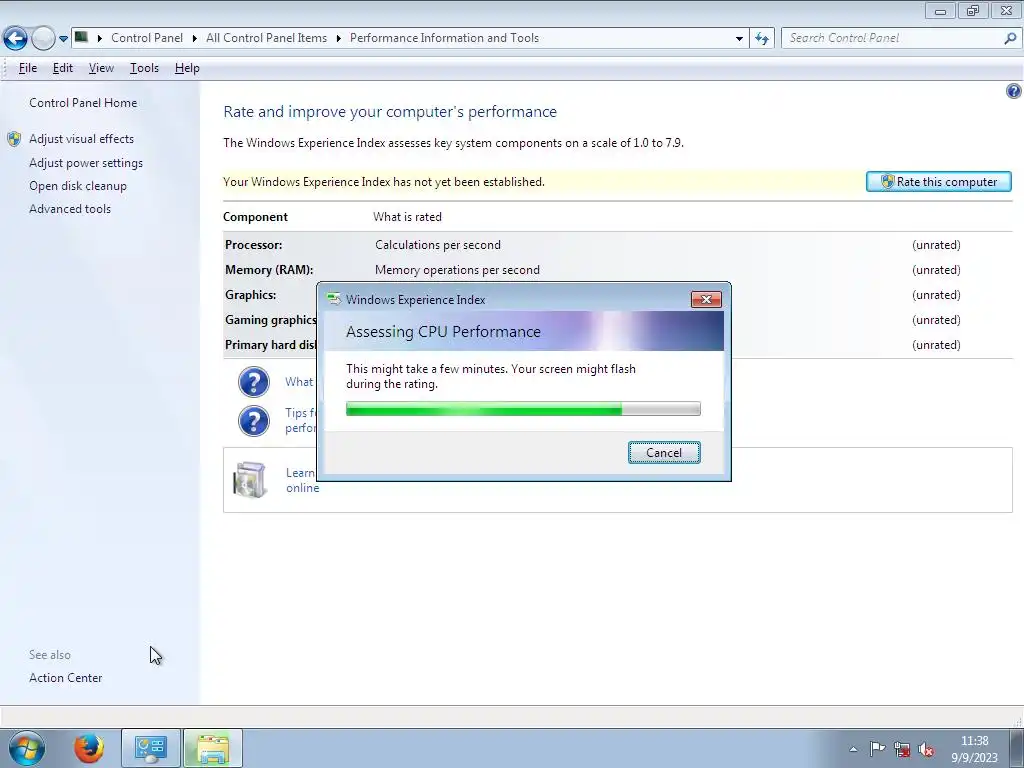The image size is (1024, 768).
Task: Open the Windows Start button
Action: coord(27,748)
